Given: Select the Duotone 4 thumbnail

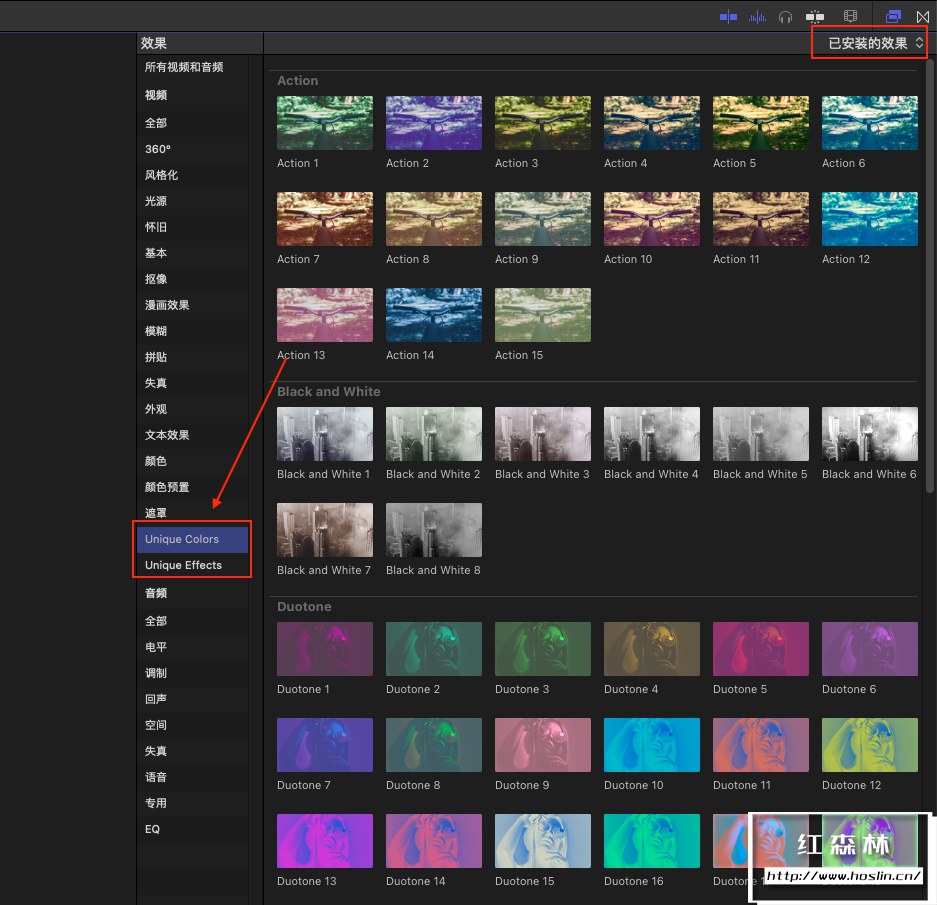Looking at the screenshot, I should (x=651, y=649).
